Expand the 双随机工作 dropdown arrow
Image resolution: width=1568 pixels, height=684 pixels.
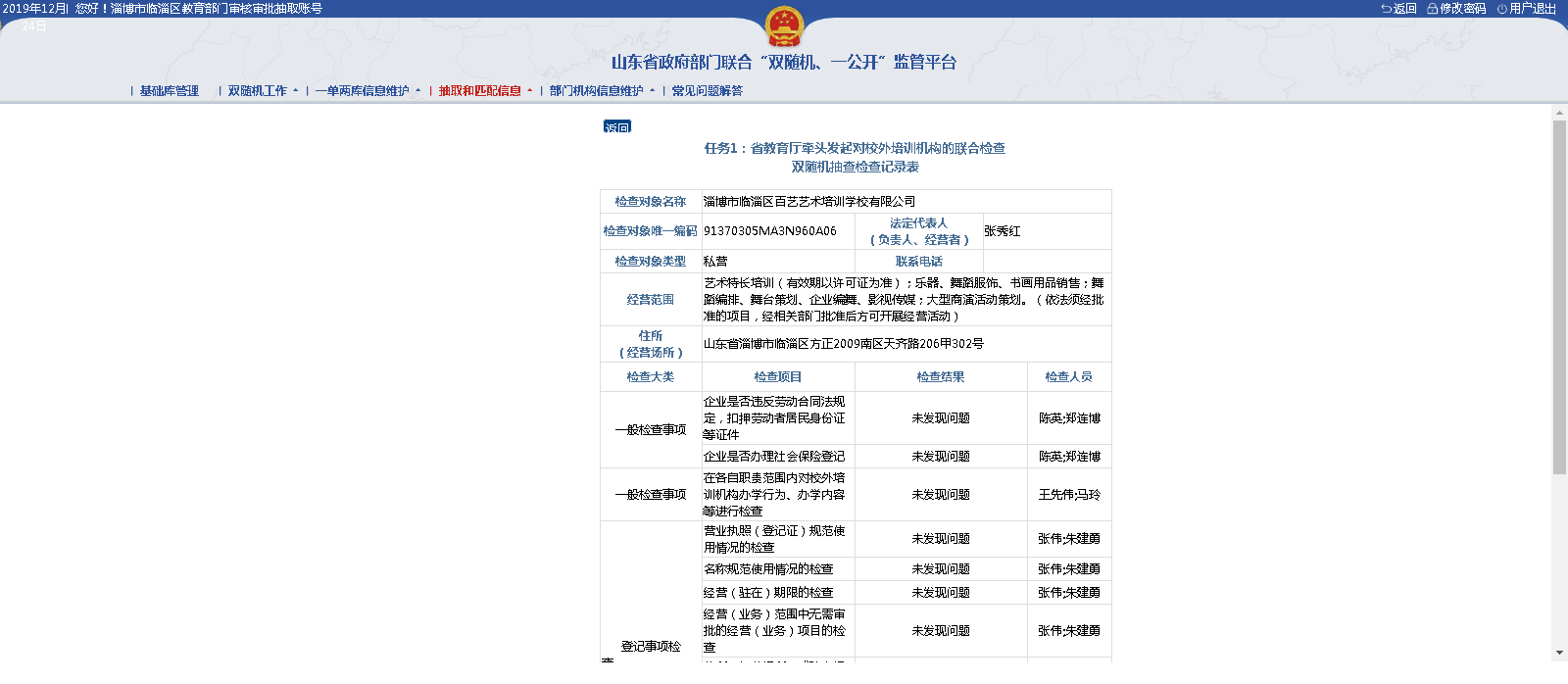(296, 91)
